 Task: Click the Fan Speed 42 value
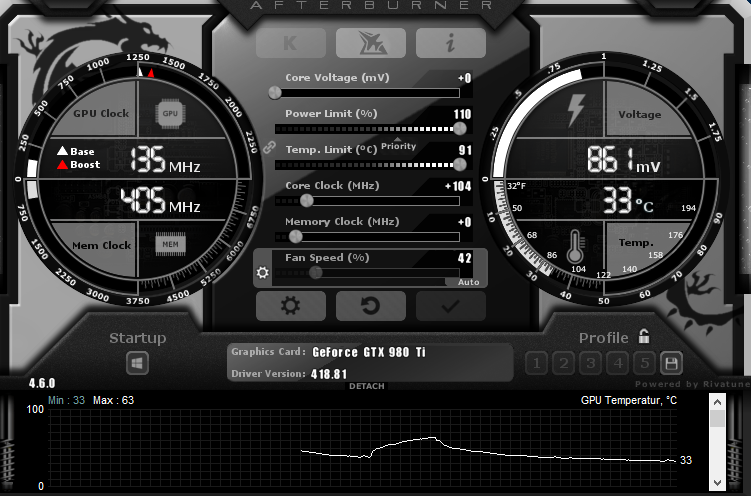(x=465, y=259)
